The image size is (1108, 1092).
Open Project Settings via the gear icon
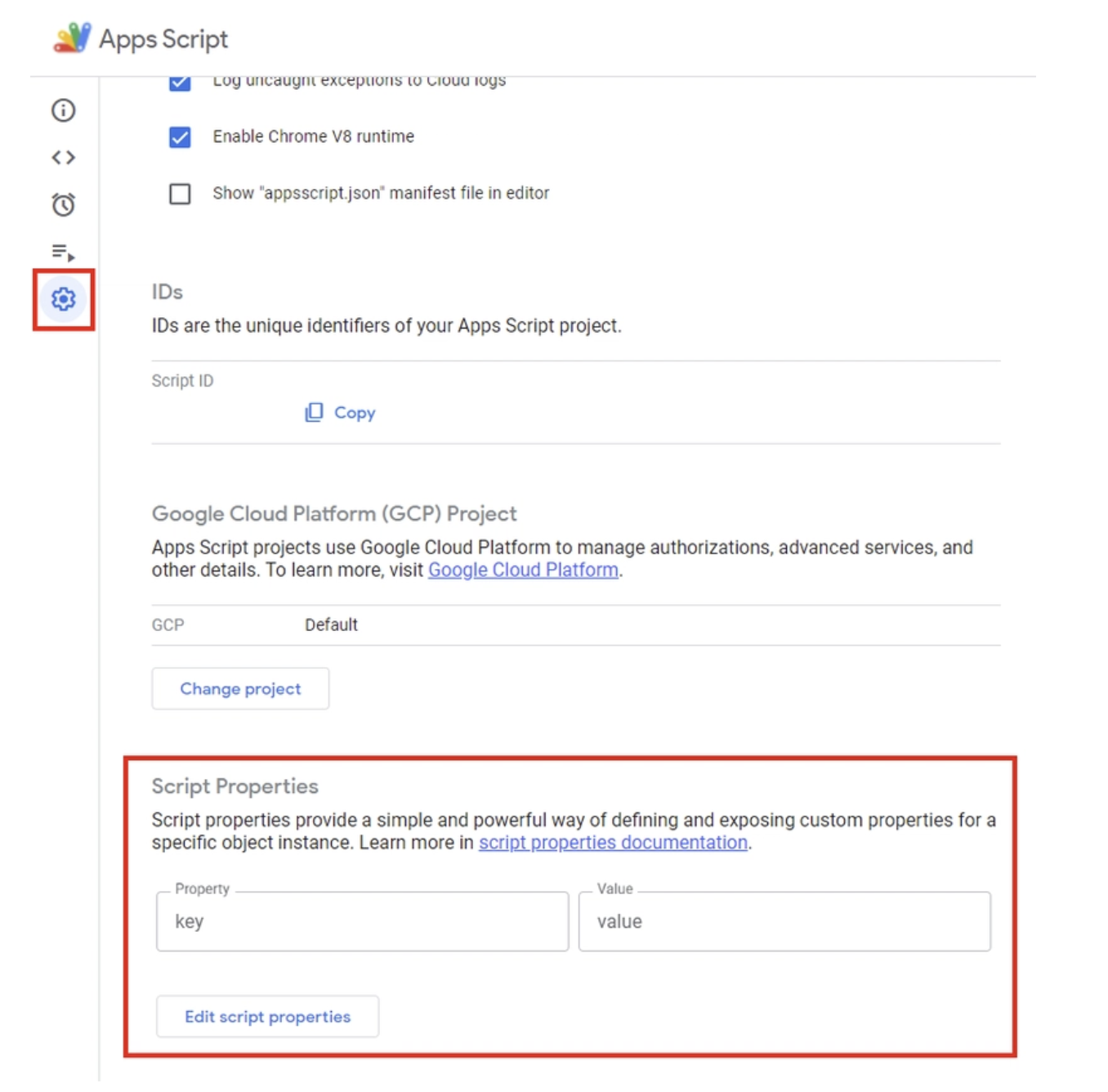pyautogui.click(x=62, y=299)
